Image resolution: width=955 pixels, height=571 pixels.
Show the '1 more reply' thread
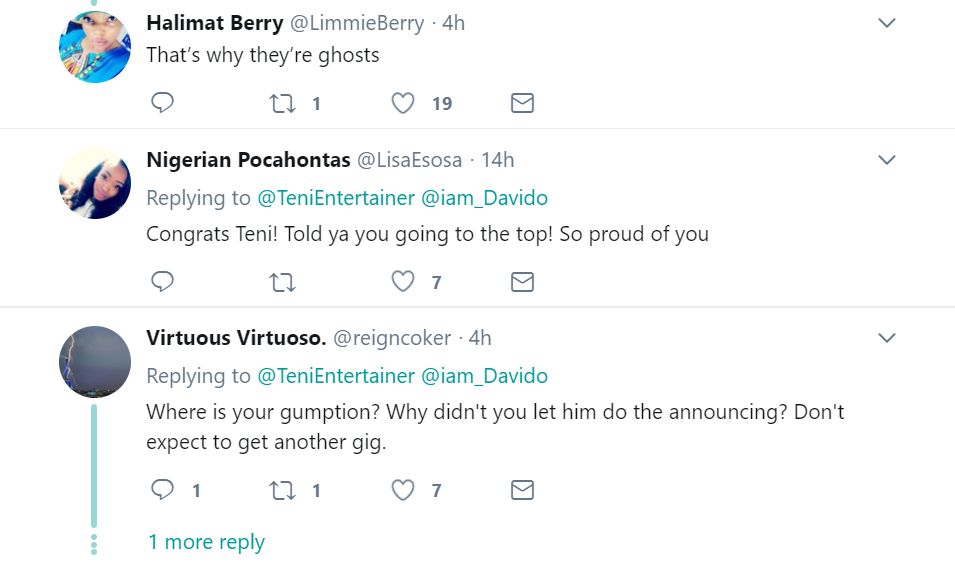pyautogui.click(x=206, y=542)
